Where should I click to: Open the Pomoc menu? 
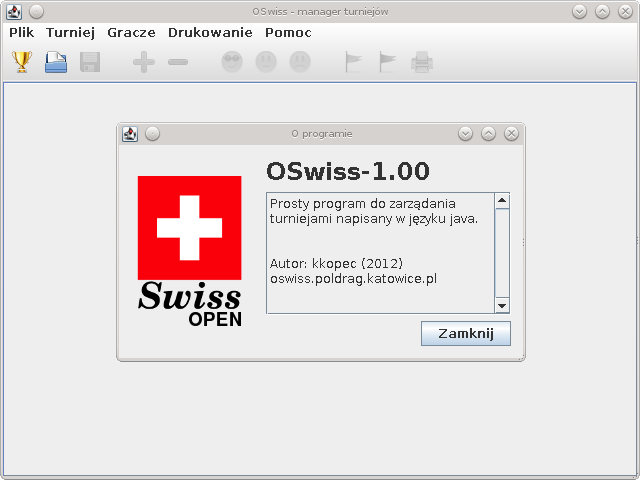(288, 33)
